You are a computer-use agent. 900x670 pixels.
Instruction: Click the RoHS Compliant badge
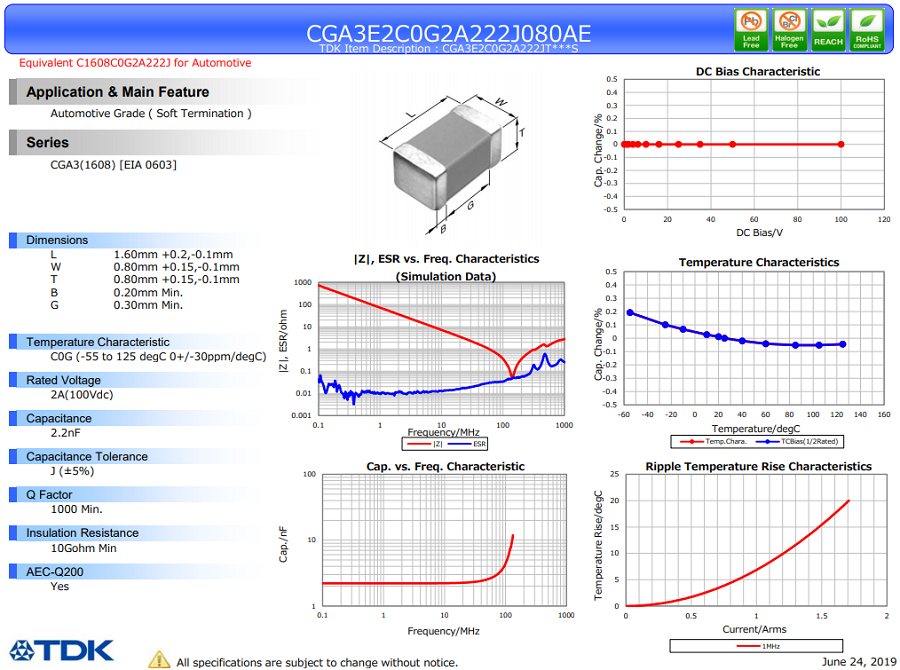click(x=866, y=29)
